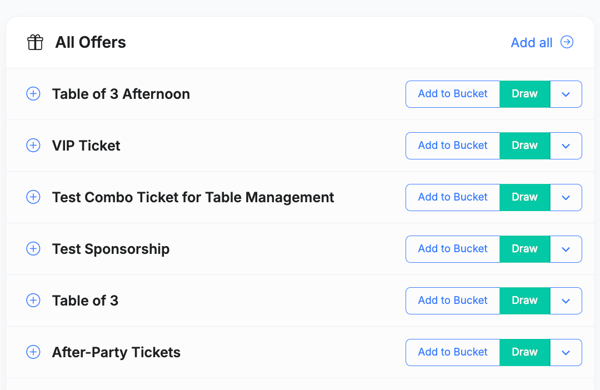Click the arrow circle icon next to Add all
The image size is (600, 390).
coord(567,42)
